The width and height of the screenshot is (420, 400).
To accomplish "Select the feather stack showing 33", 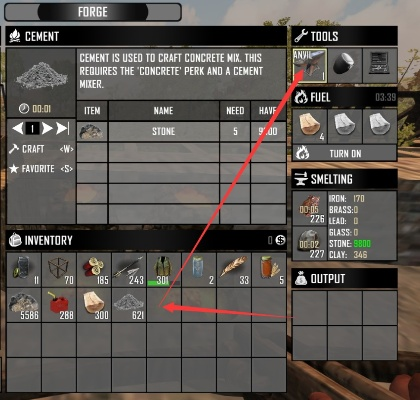I will (234, 270).
